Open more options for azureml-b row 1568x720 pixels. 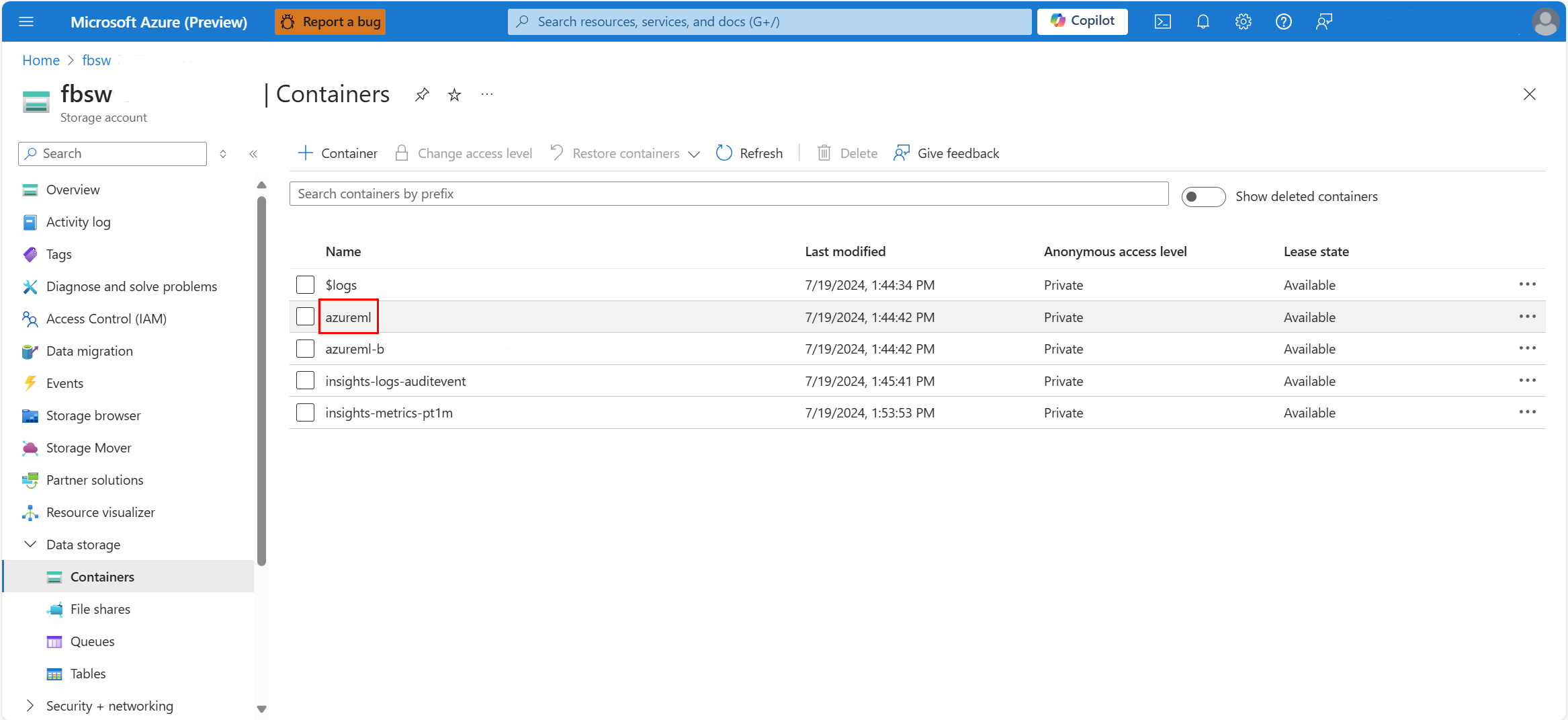coord(1527,348)
